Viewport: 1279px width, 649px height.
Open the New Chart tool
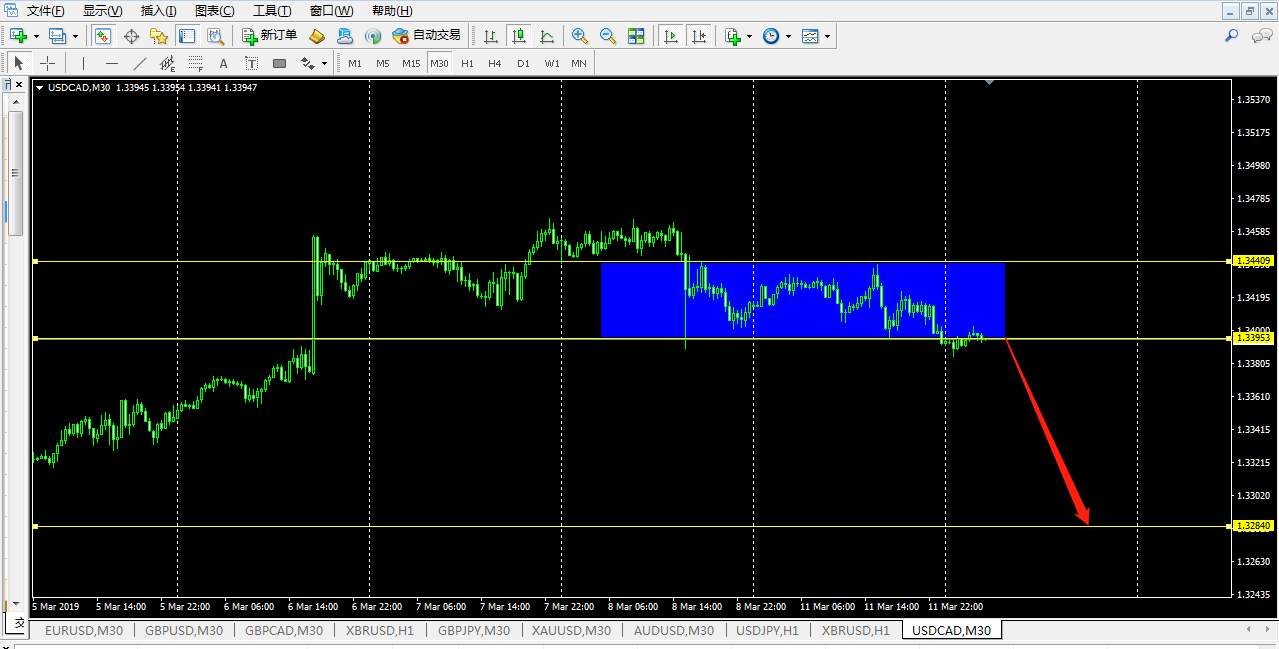coord(19,36)
